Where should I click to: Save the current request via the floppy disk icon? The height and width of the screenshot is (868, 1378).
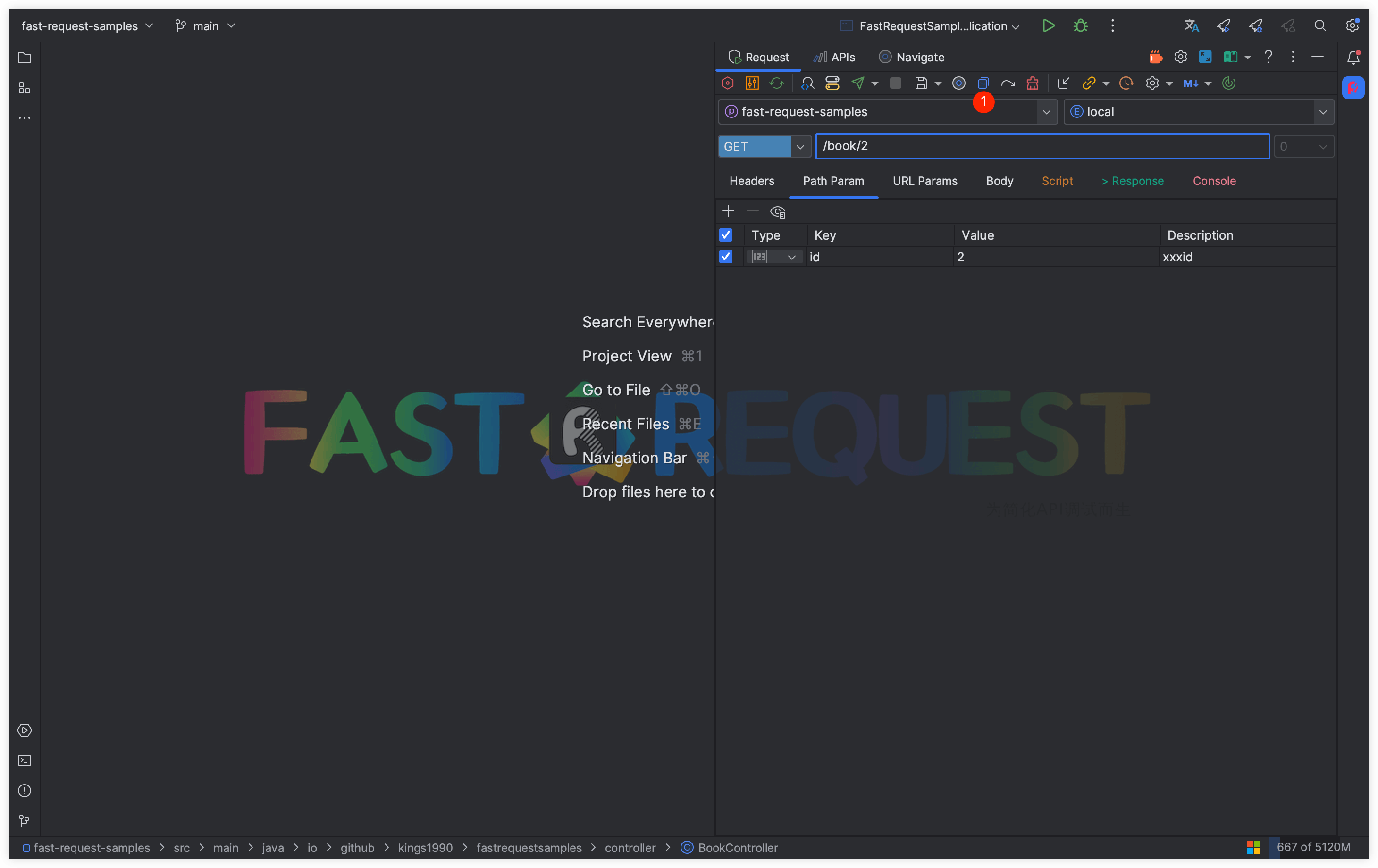[922, 83]
